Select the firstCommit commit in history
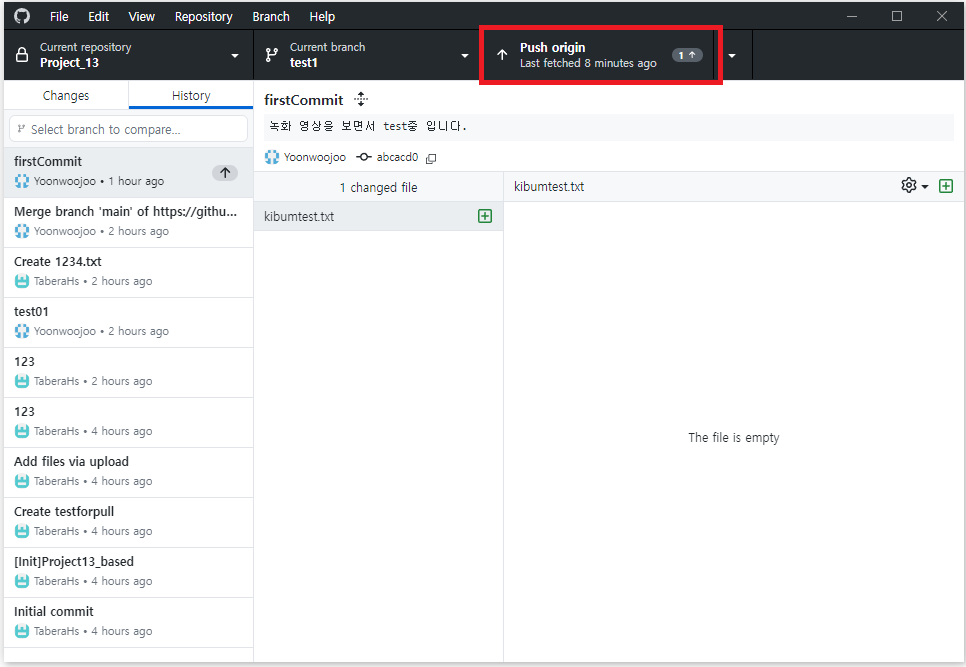 tap(128, 171)
